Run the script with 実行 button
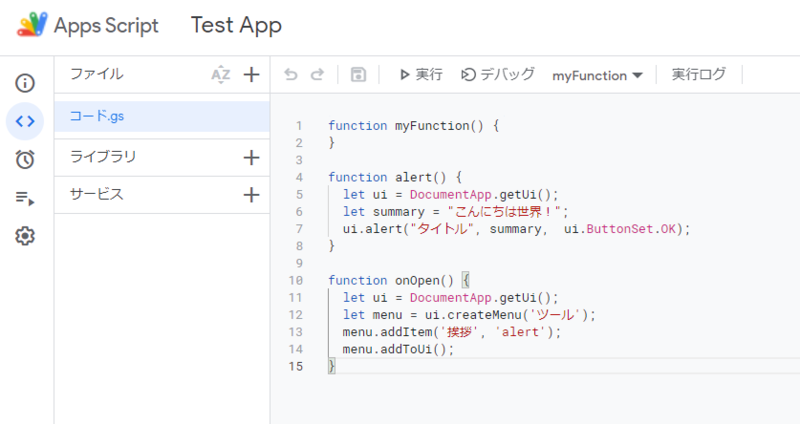The width and height of the screenshot is (800, 424). pos(421,74)
